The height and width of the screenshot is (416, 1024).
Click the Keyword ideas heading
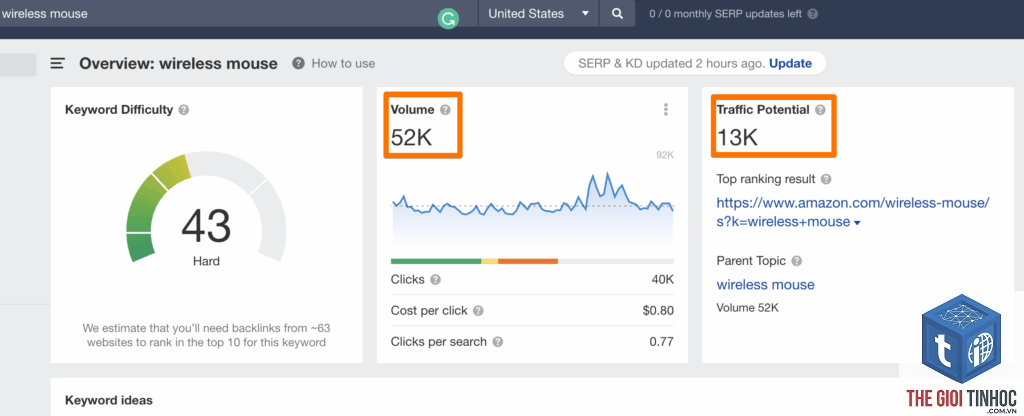[x=108, y=400]
